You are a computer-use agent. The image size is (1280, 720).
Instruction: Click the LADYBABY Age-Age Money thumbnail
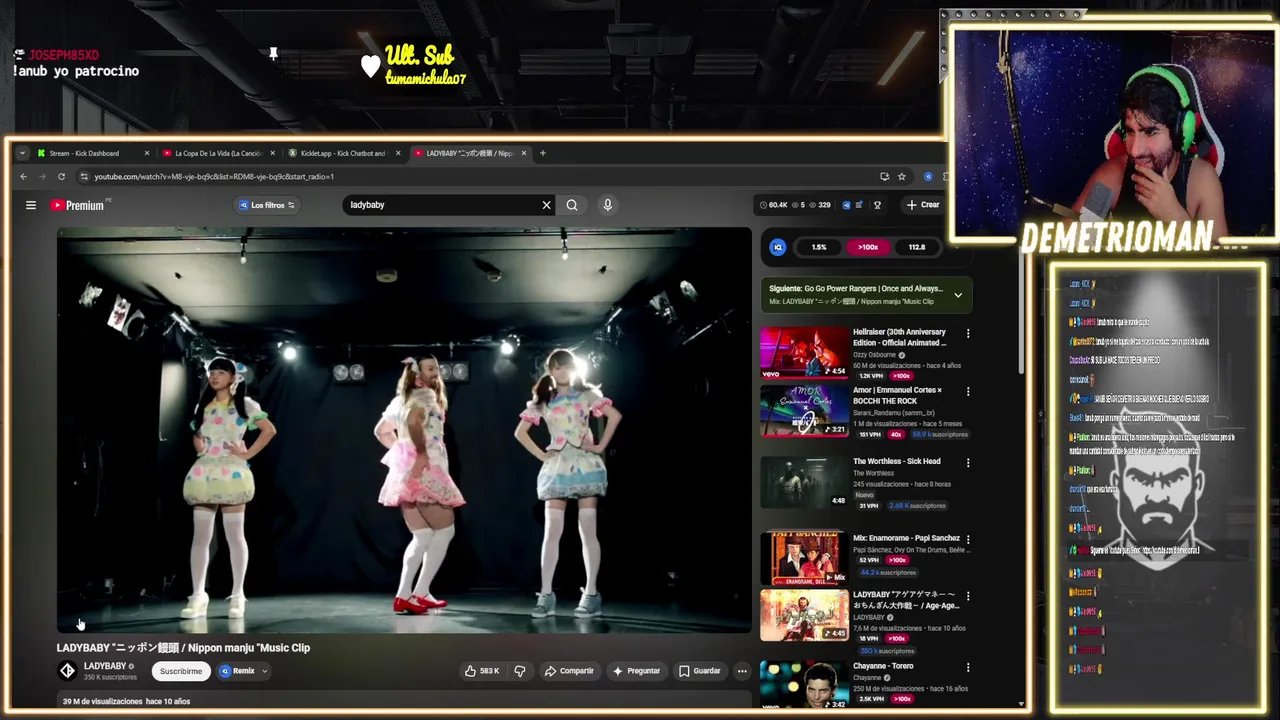[x=804, y=615]
